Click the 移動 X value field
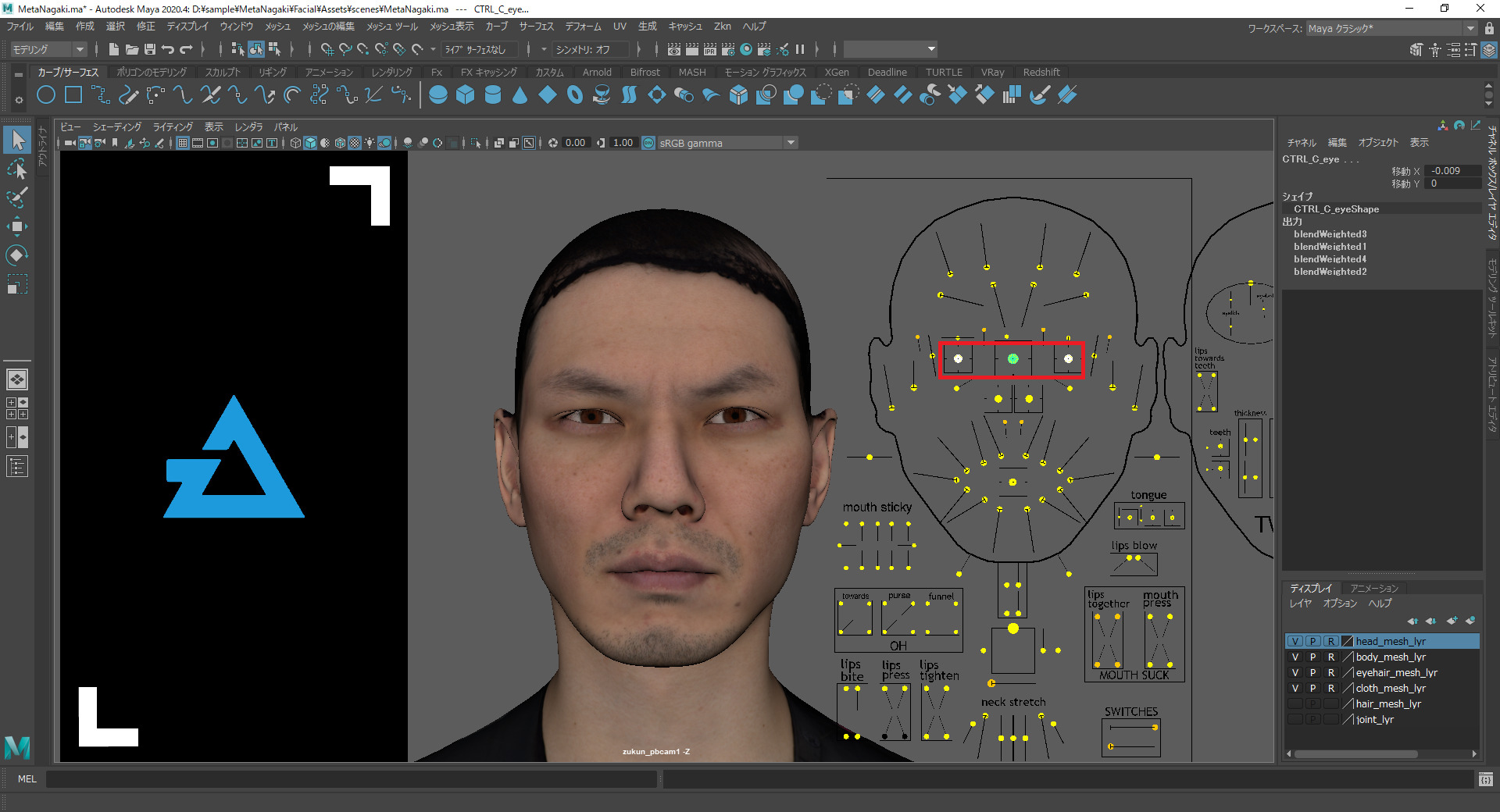Image resolution: width=1500 pixels, height=812 pixels. 1452,171
